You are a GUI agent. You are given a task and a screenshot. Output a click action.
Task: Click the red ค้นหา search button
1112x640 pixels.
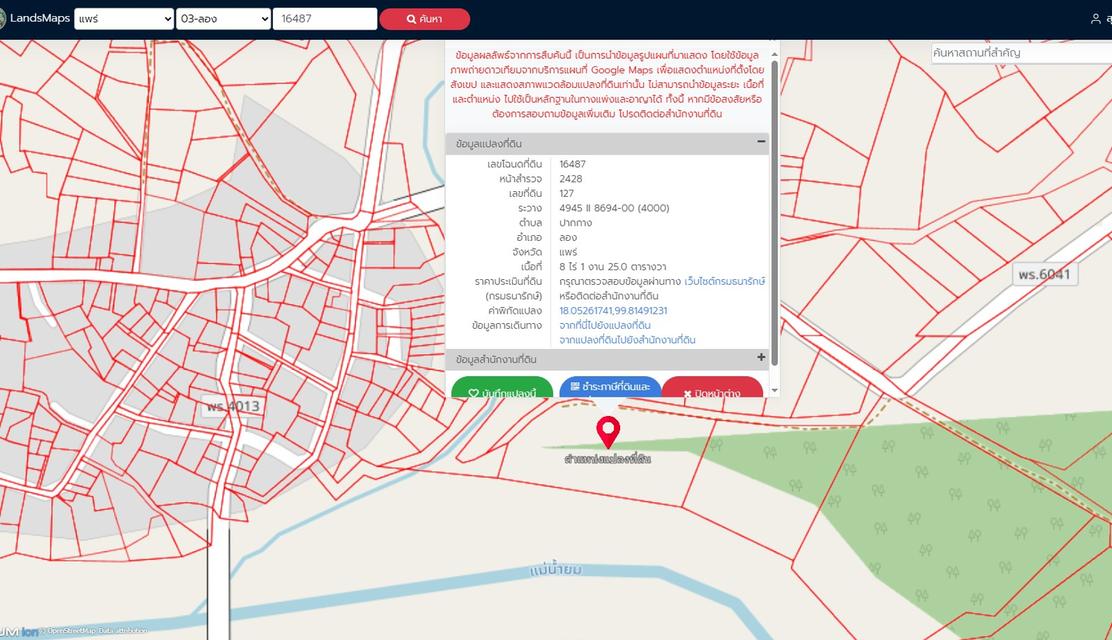pyautogui.click(x=424, y=19)
